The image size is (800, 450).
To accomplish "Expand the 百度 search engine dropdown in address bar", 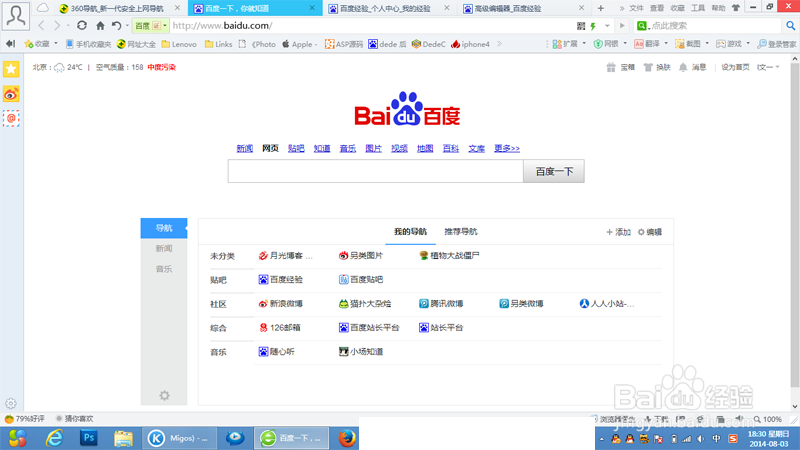I will pyautogui.click(x=164, y=26).
